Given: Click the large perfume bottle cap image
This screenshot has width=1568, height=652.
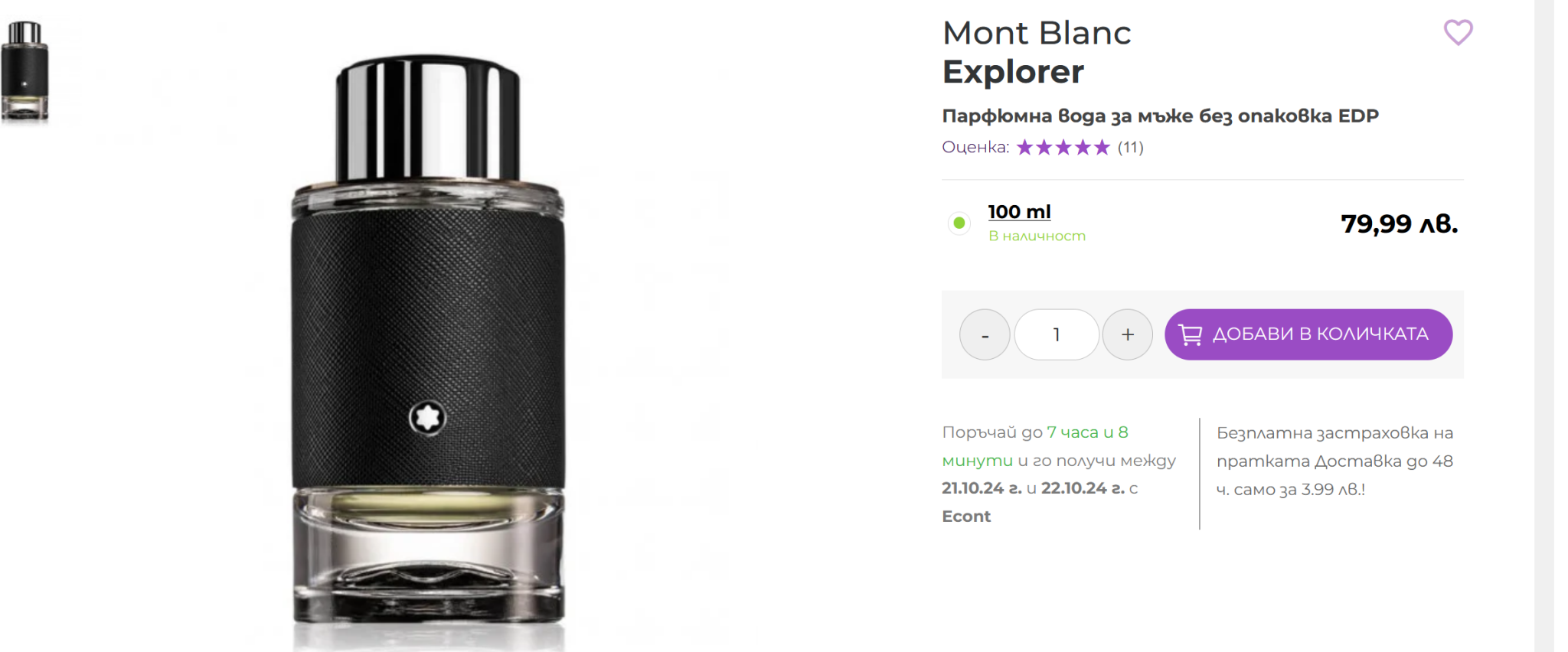Looking at the screenshot, I should (428, 119).
